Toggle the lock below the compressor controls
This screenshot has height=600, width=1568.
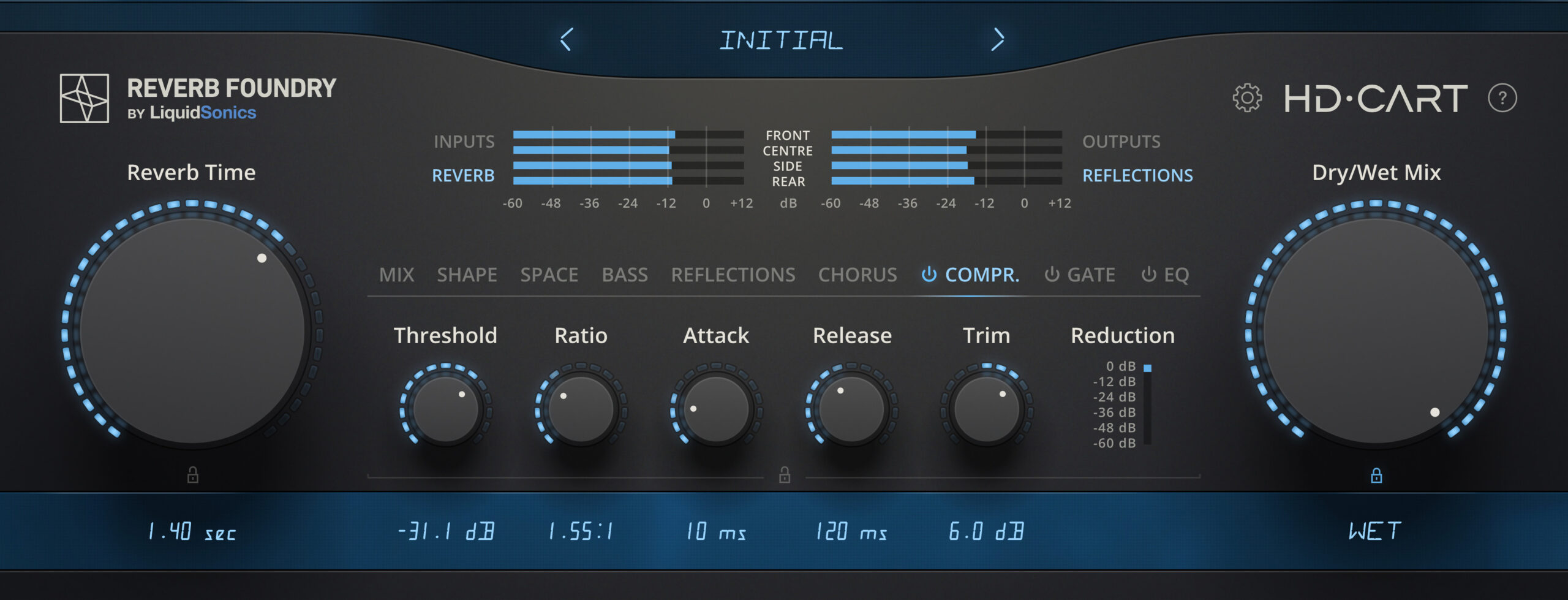(785, 475)
